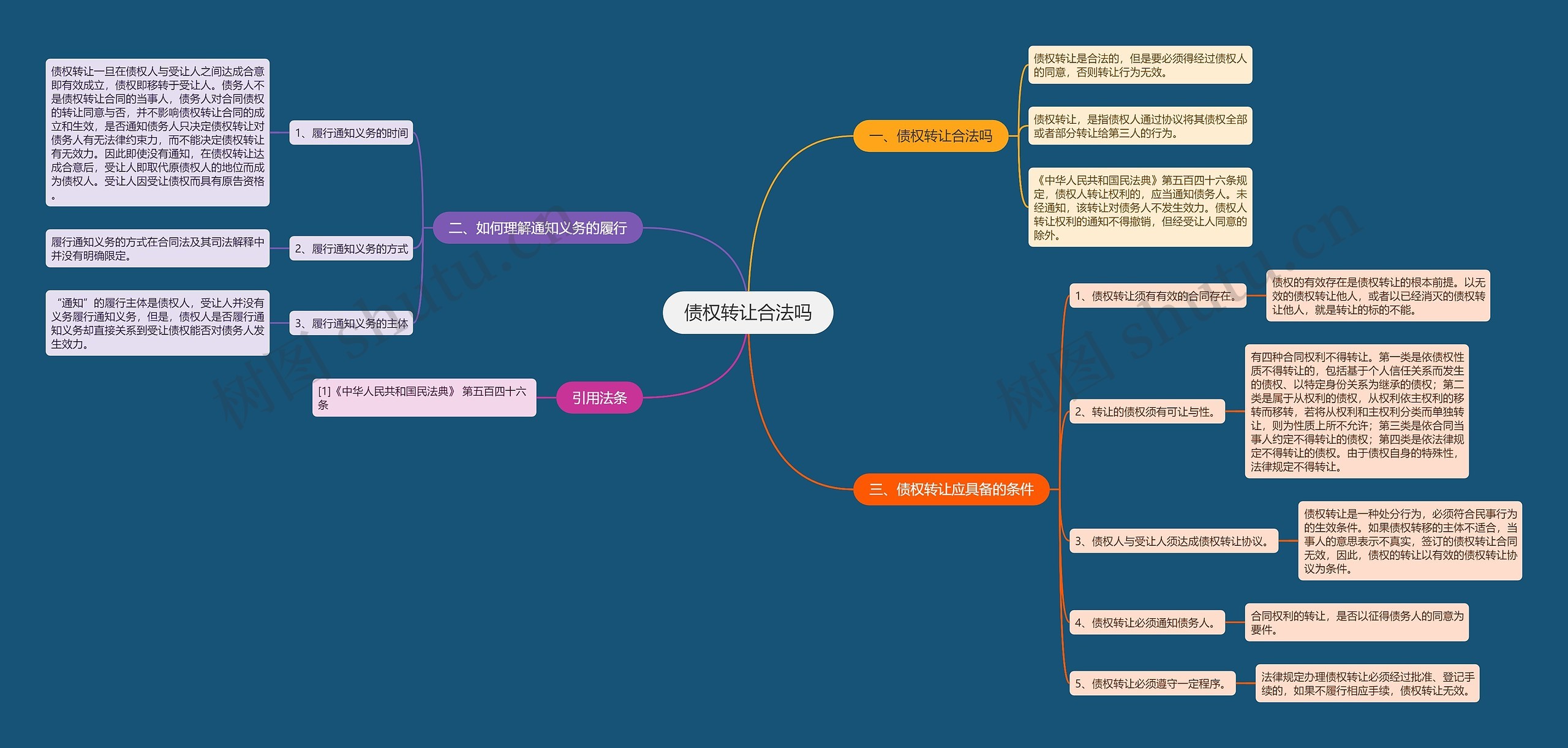The height and width of the screenshot is (748, 1568).
Task: Select the orange branch 一、债权转让合法吗
Action: (x=930, y=136)
